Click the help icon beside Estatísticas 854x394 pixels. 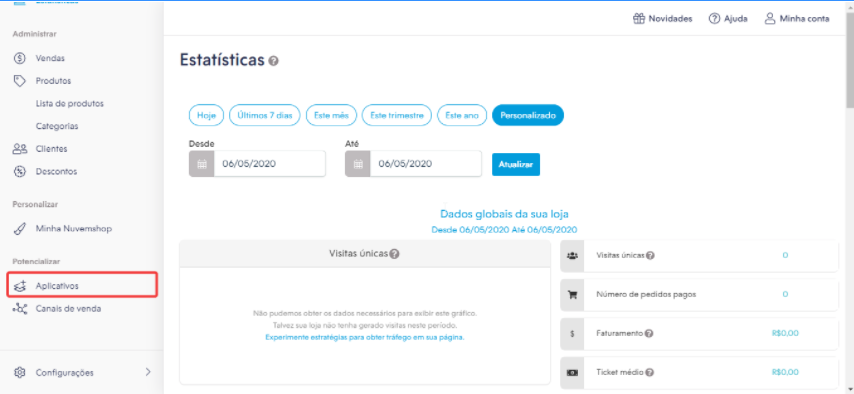coord(274,61)
